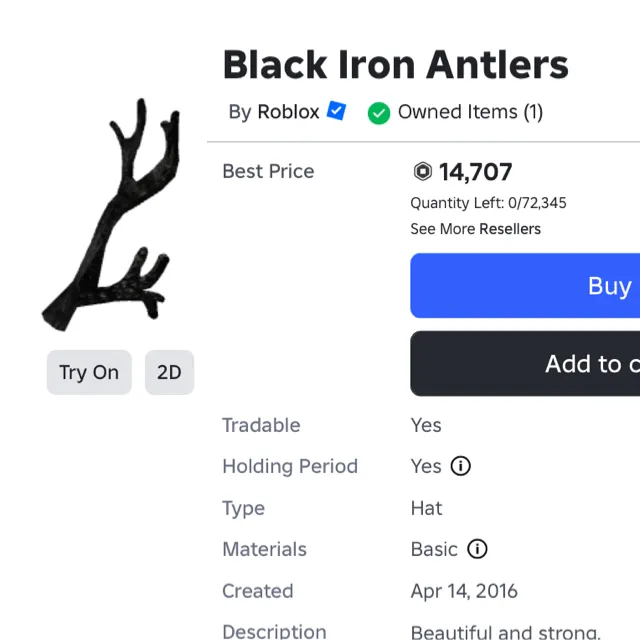Click the Tradable Yes value

pos(426,425)
